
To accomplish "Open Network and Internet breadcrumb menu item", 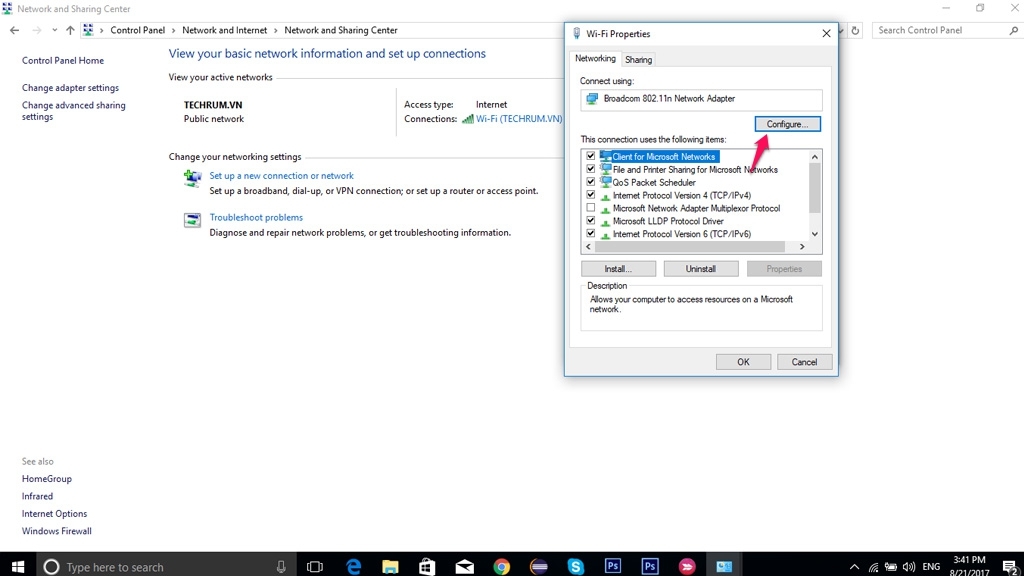I will coord(225,30).
